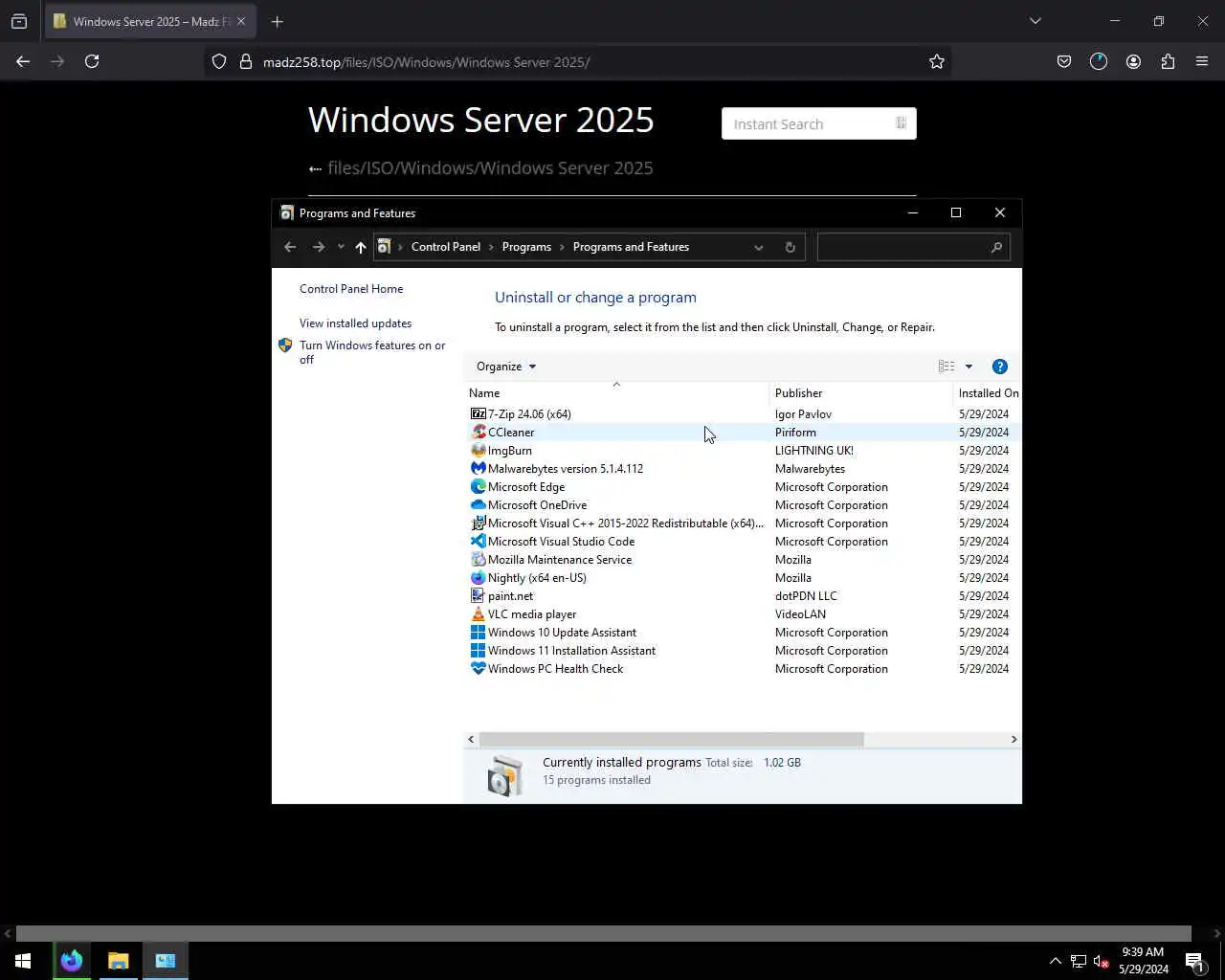Click the Microsoft OneDrive cloud icon
1225x980 pixels.
click(x=479, y=505)
